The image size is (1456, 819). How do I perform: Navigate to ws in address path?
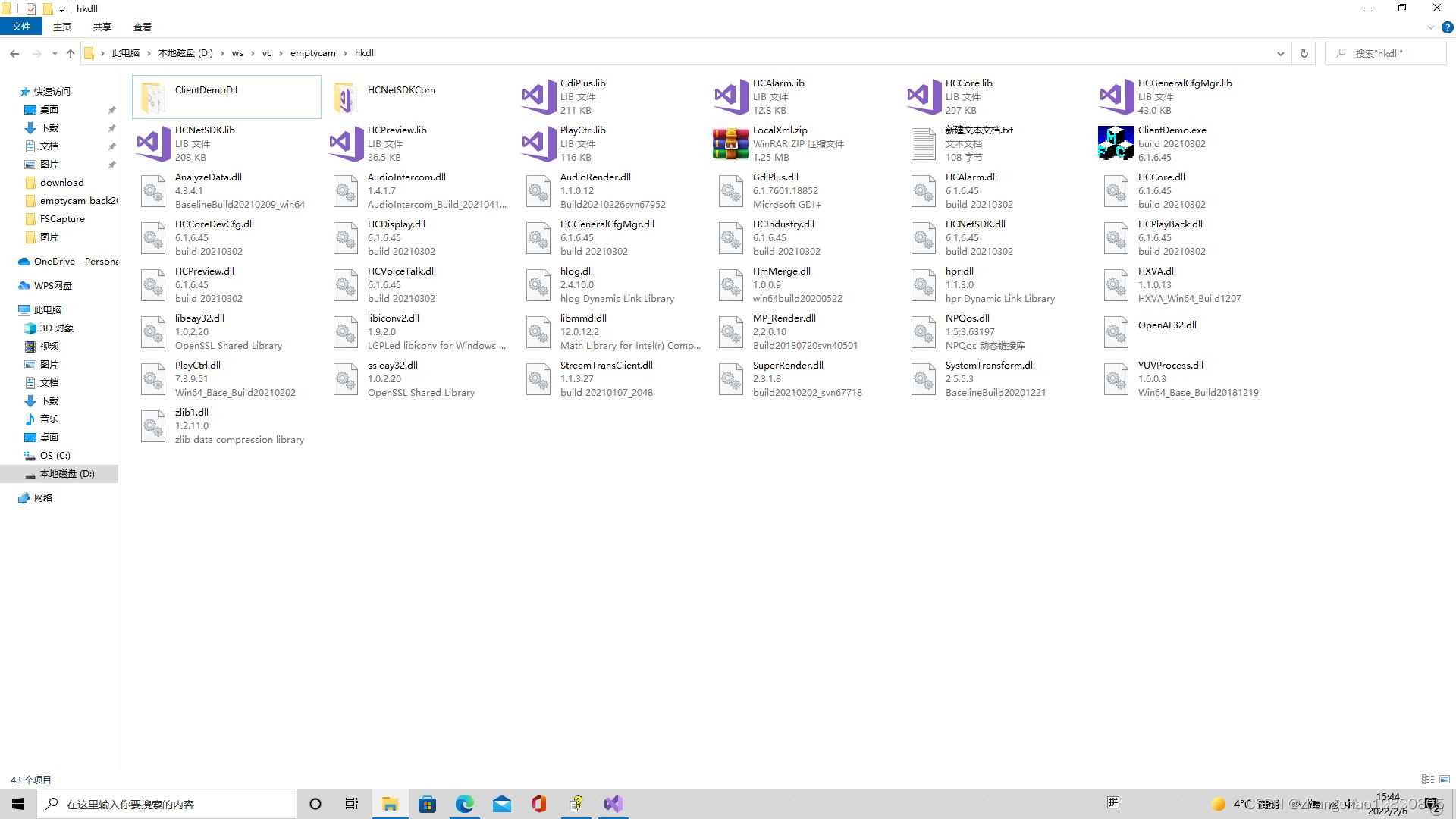coord(237,53)
